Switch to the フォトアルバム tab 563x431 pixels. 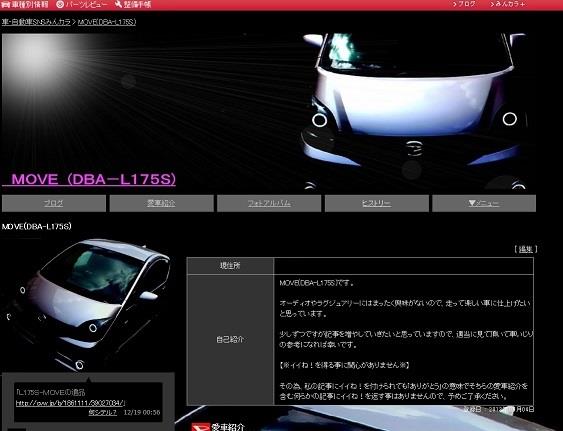click(269, 203)
